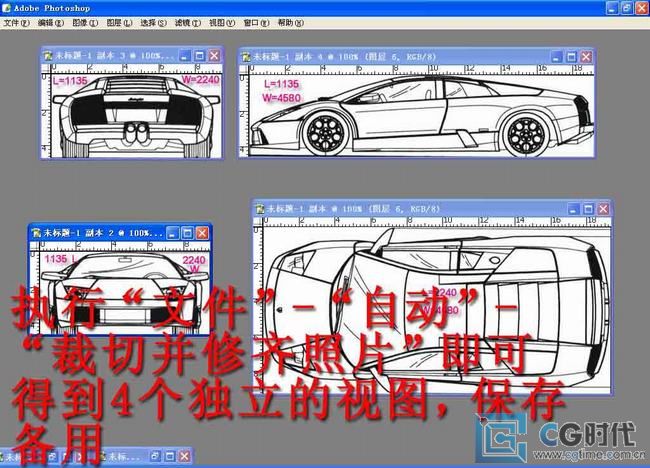Click the rear-view car drawing in 副本 3
Image resolution: width=650 pixels, height=468 pixels.
tap(136, 116)
